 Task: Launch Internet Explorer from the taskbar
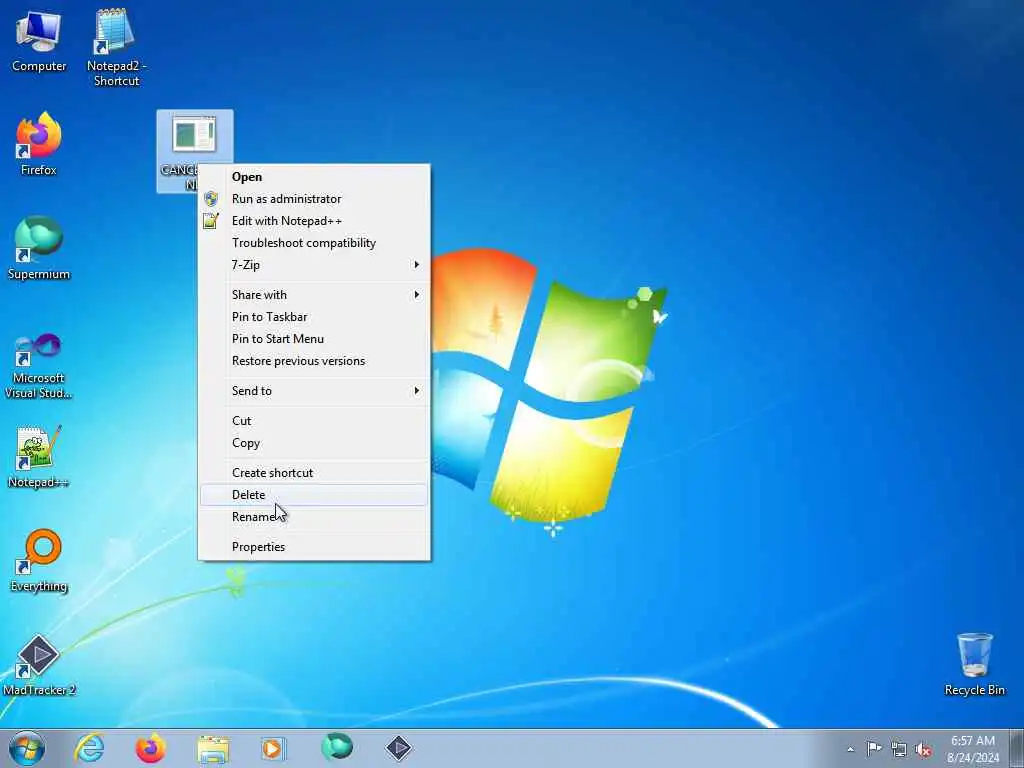[x=89, y=748]
